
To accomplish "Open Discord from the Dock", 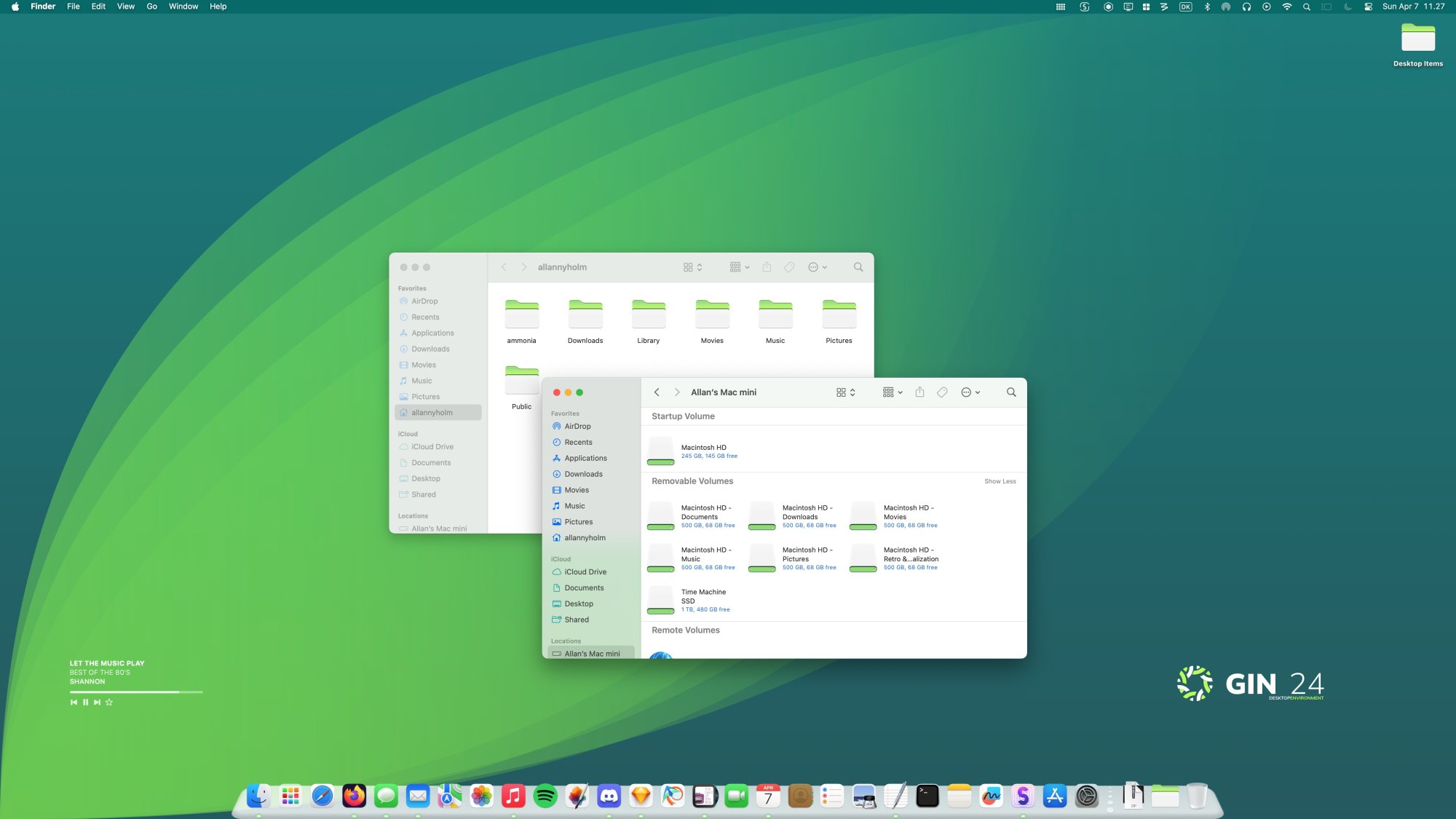I will click(609, 796).
